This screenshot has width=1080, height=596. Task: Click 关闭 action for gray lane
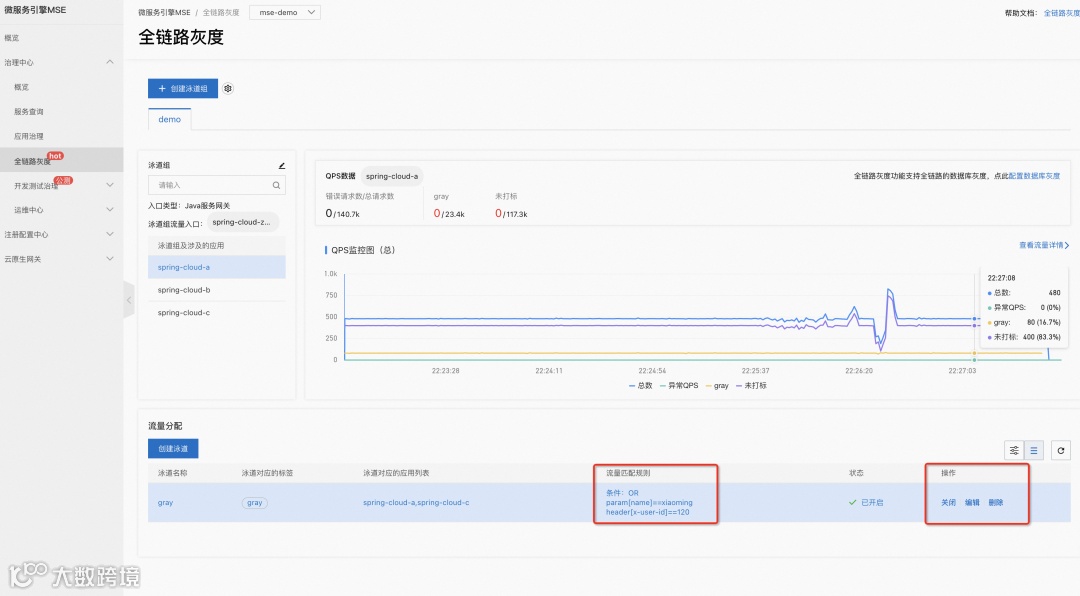tap(948, 502)
